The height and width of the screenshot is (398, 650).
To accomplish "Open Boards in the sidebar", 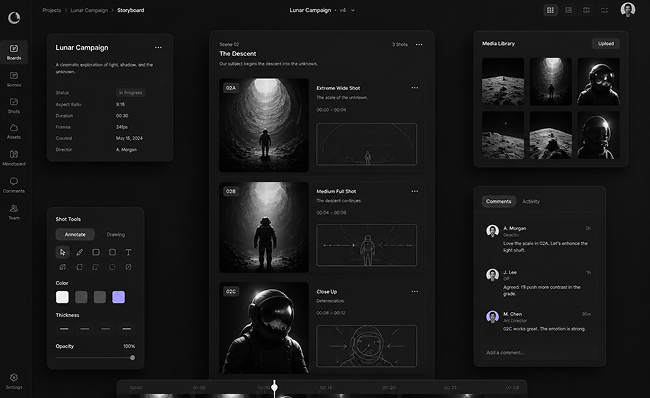I will click(14, 52).
